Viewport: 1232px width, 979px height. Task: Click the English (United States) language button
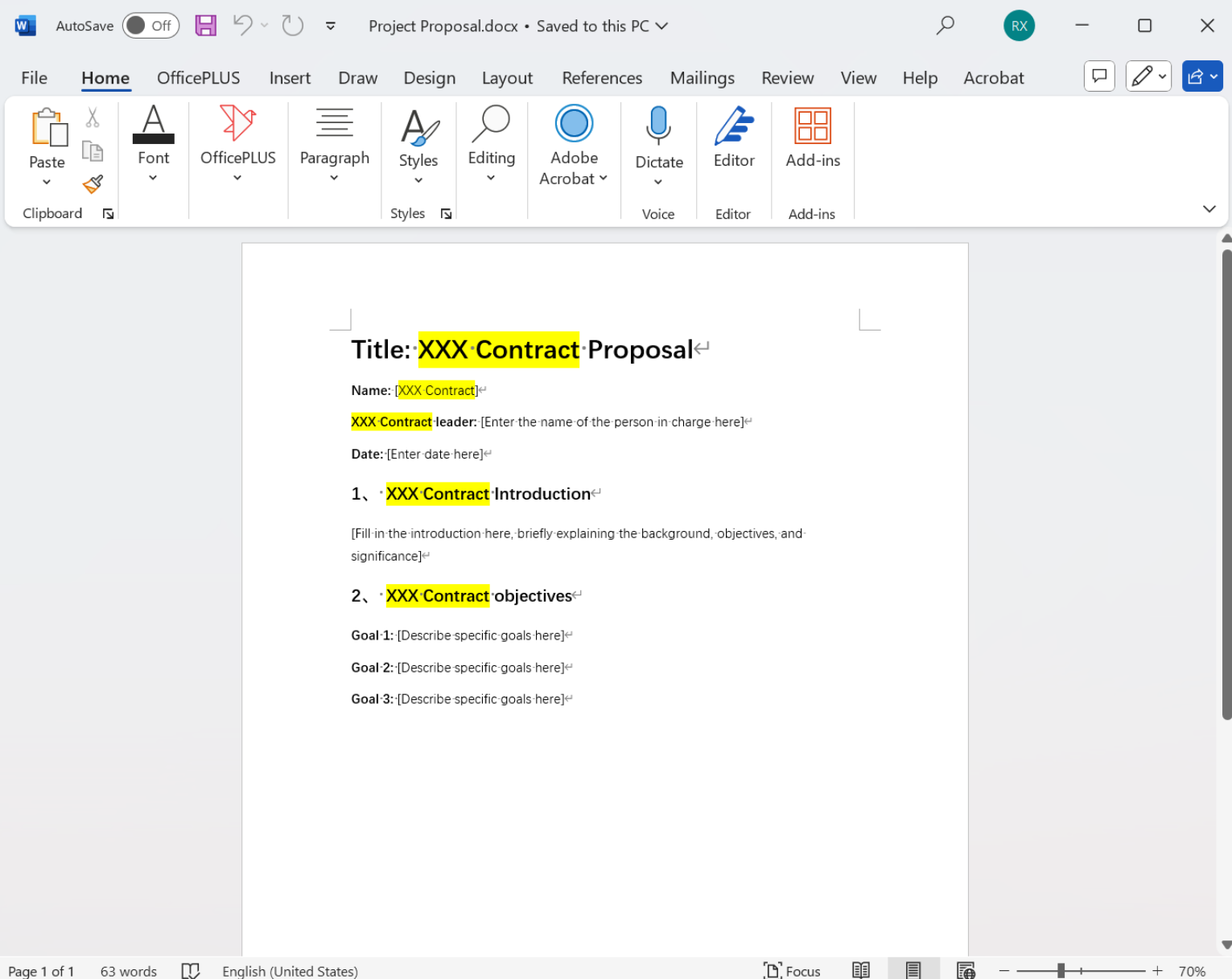tap(290, 971)
